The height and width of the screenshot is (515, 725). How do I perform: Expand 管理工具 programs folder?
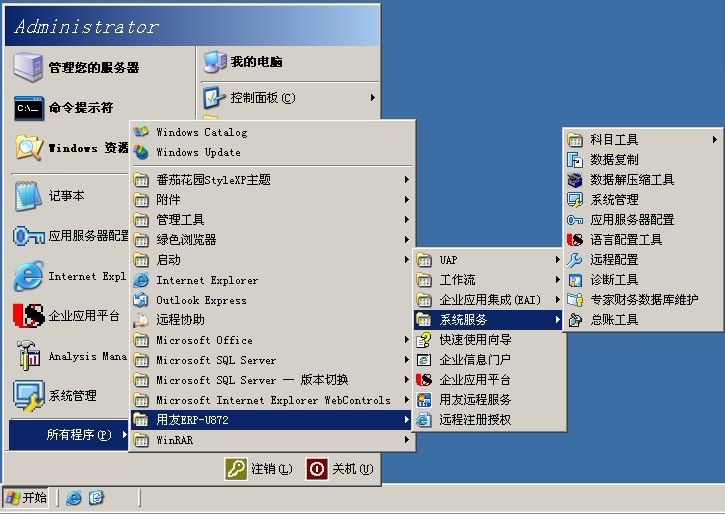pyautogui.click(x=273, y=220)
